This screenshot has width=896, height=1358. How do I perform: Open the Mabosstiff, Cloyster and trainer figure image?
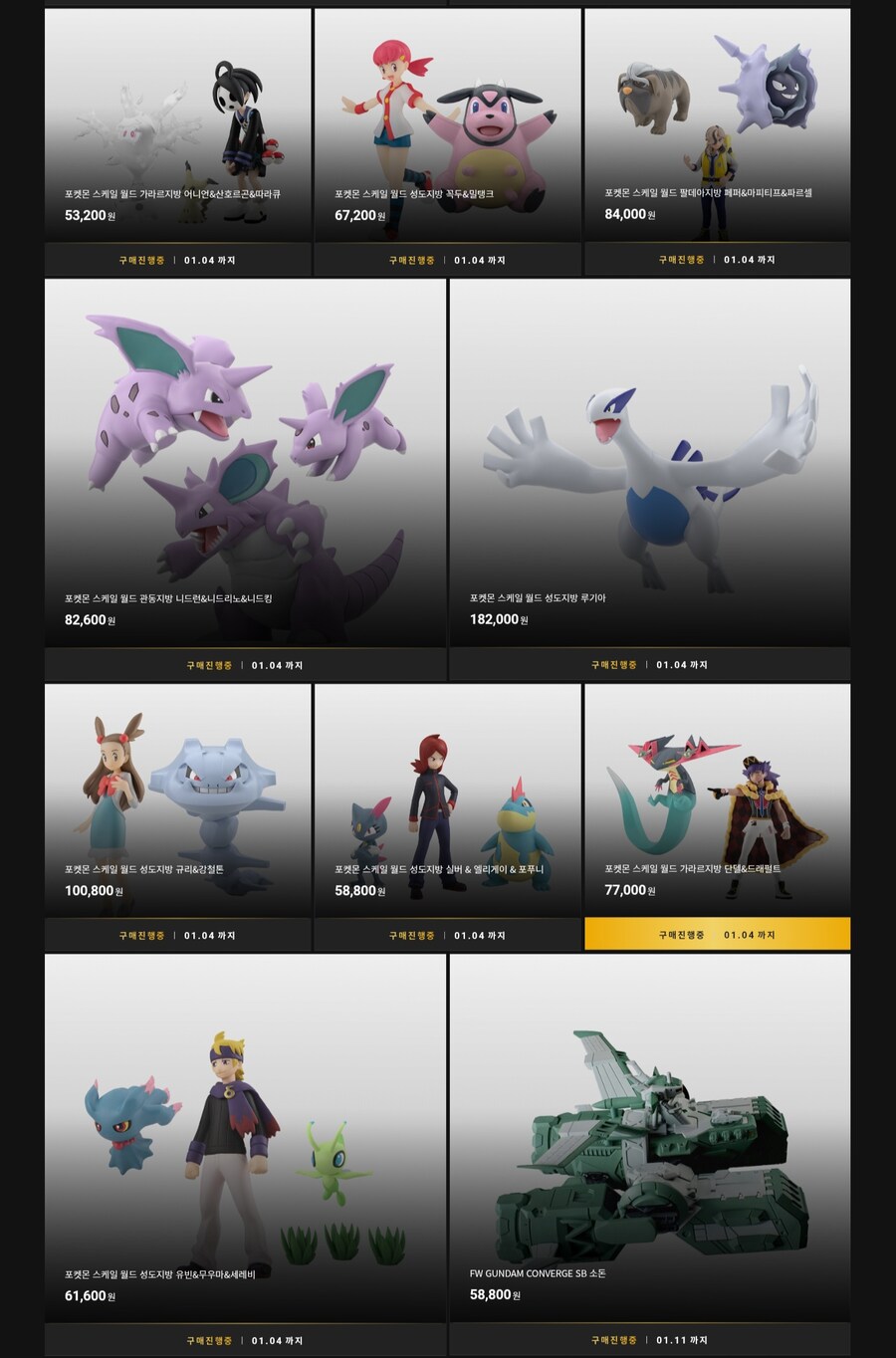click(717, 125)
